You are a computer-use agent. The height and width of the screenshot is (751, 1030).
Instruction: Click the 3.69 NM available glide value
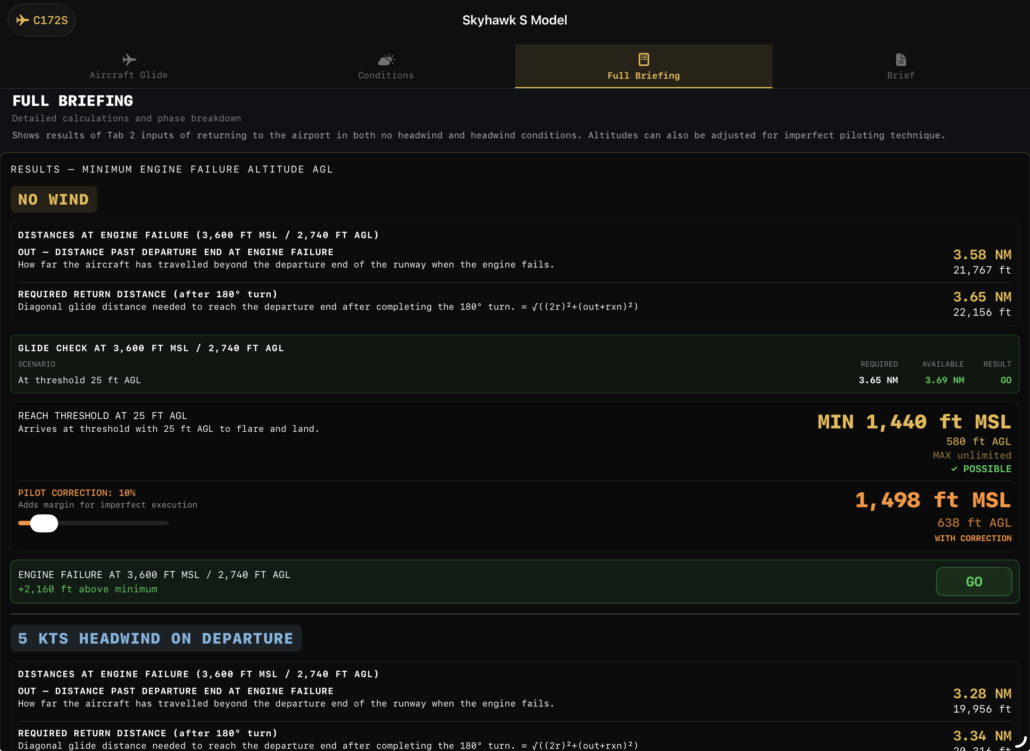[x=945, y=380]
